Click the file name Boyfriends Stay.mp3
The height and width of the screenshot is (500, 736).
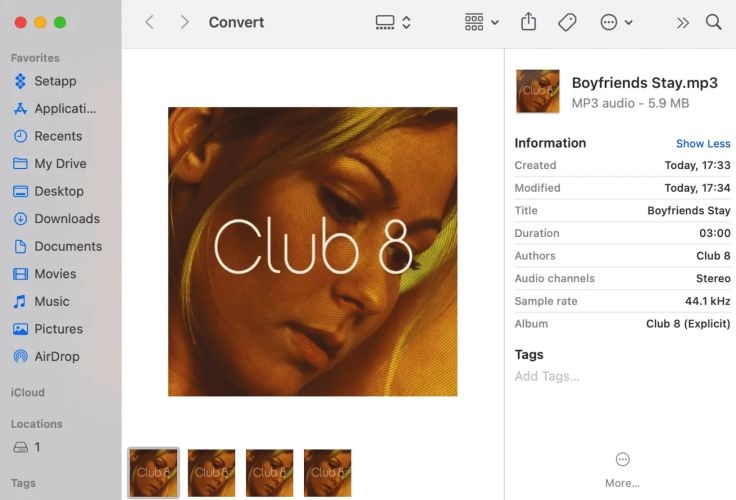[644, 83]
